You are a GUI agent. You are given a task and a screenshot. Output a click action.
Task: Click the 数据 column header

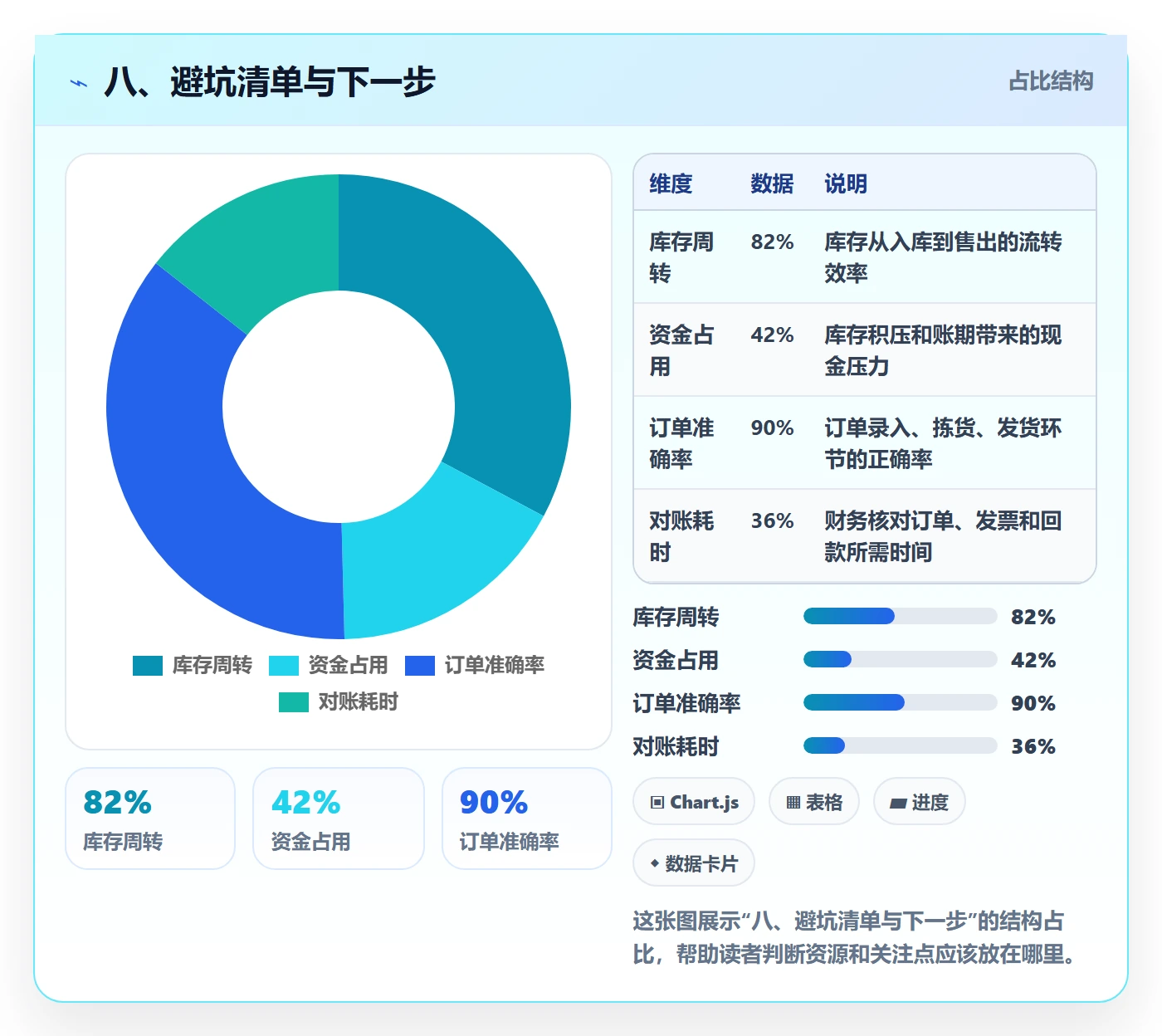(772, 183)
